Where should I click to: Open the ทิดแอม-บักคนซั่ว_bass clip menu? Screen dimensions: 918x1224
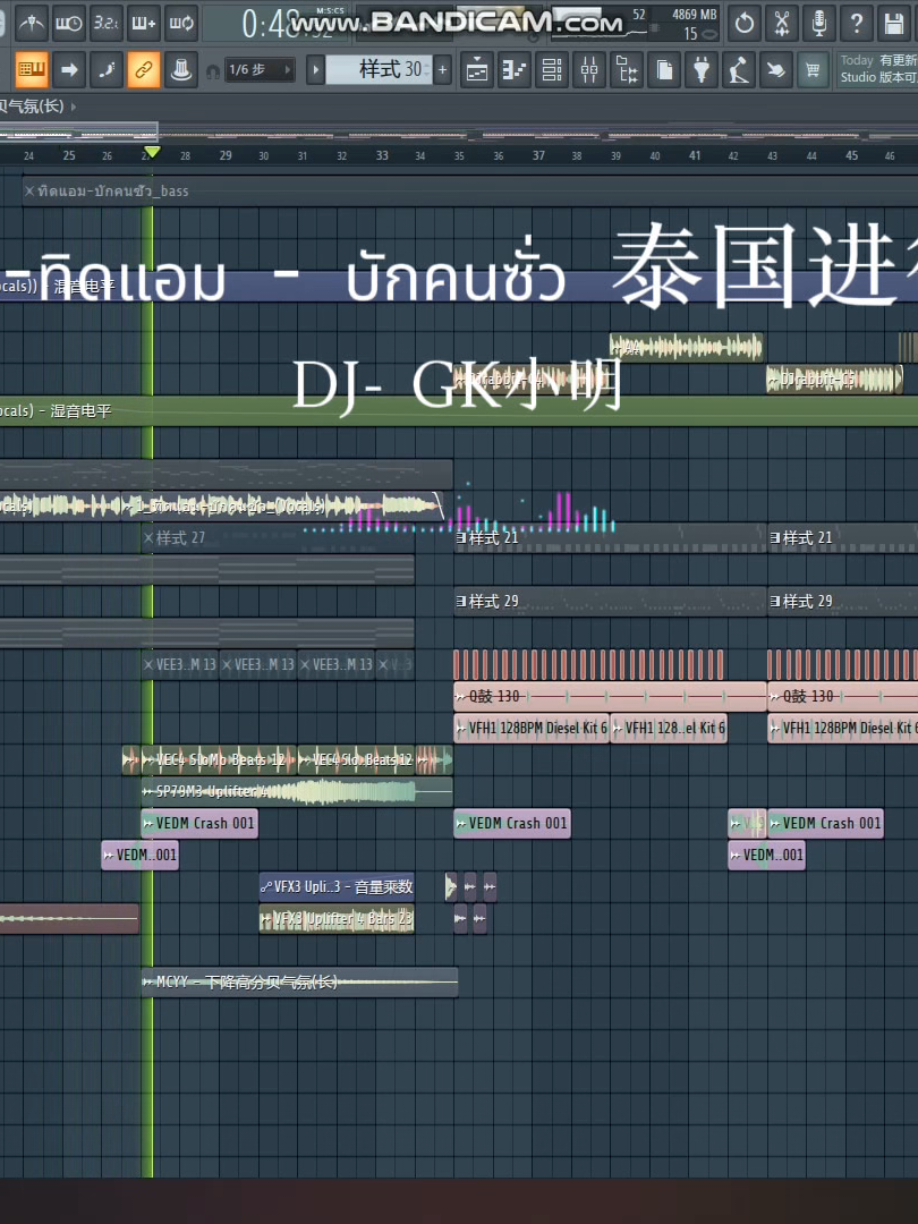click(30, 191)
